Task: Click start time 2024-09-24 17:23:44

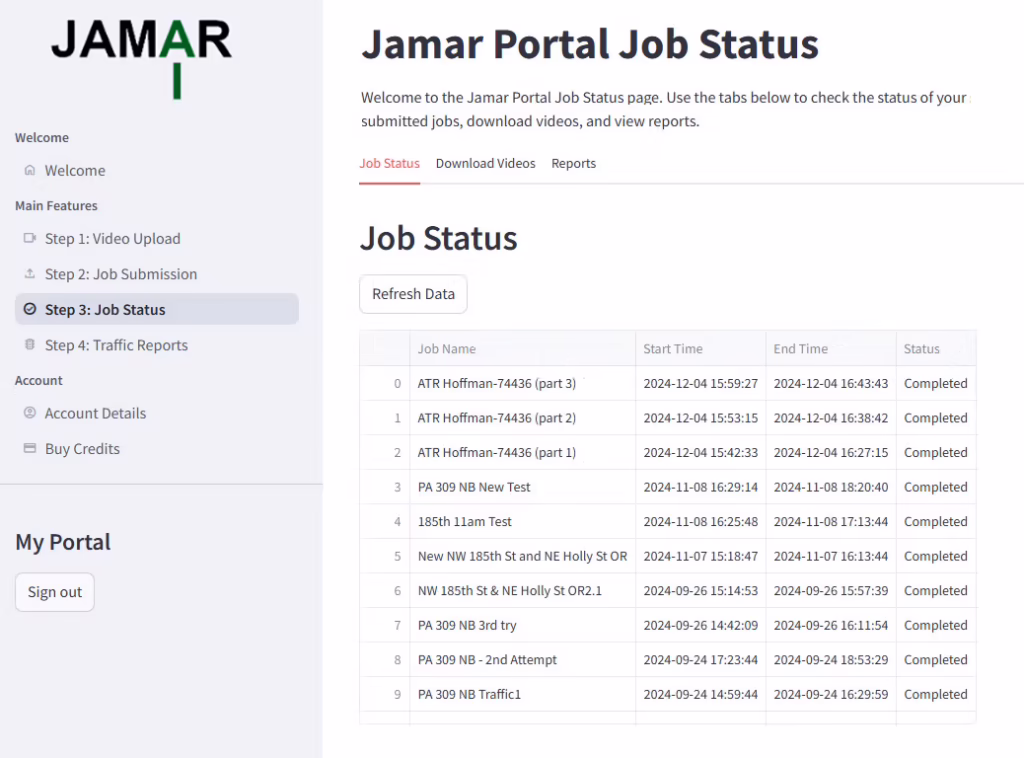Action: (701, 660)
